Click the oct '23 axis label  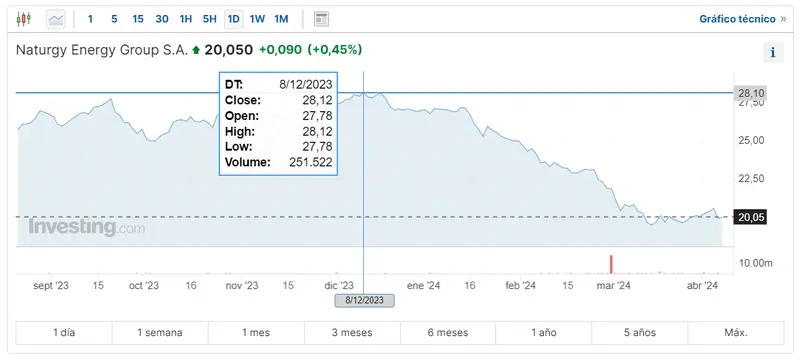[144, 286]
